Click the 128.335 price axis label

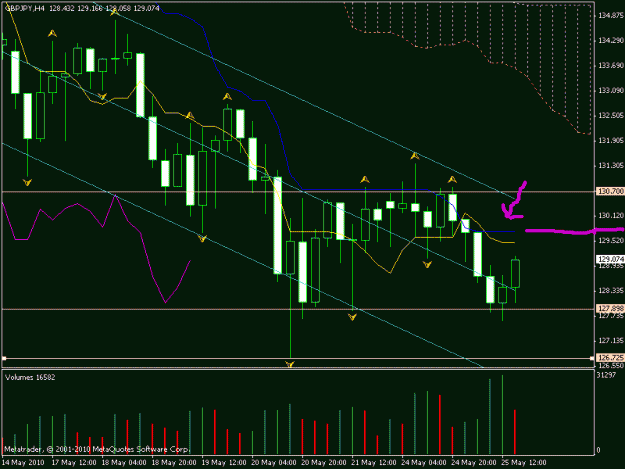(611, 290)
